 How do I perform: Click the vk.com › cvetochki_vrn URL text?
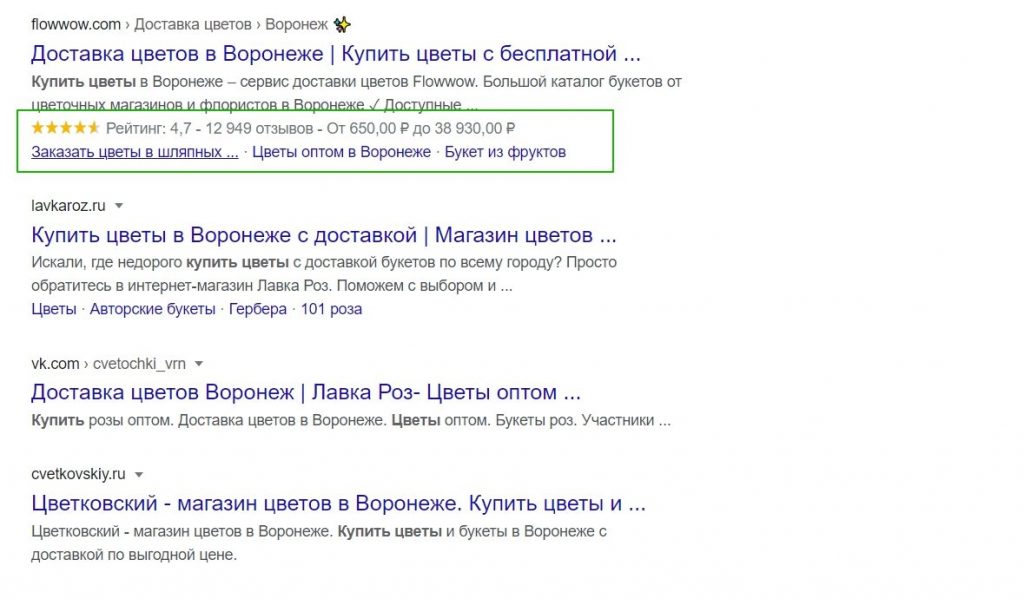108,364
